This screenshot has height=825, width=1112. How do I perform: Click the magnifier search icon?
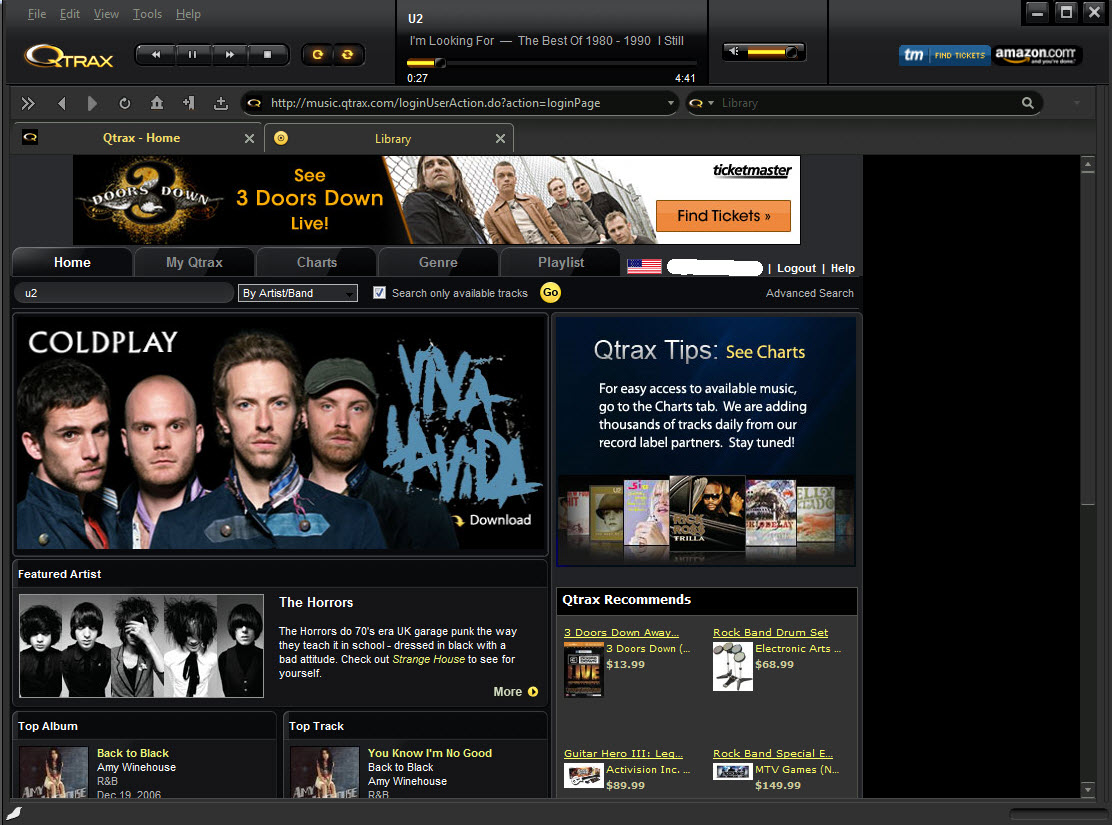tap(1028, 104)
